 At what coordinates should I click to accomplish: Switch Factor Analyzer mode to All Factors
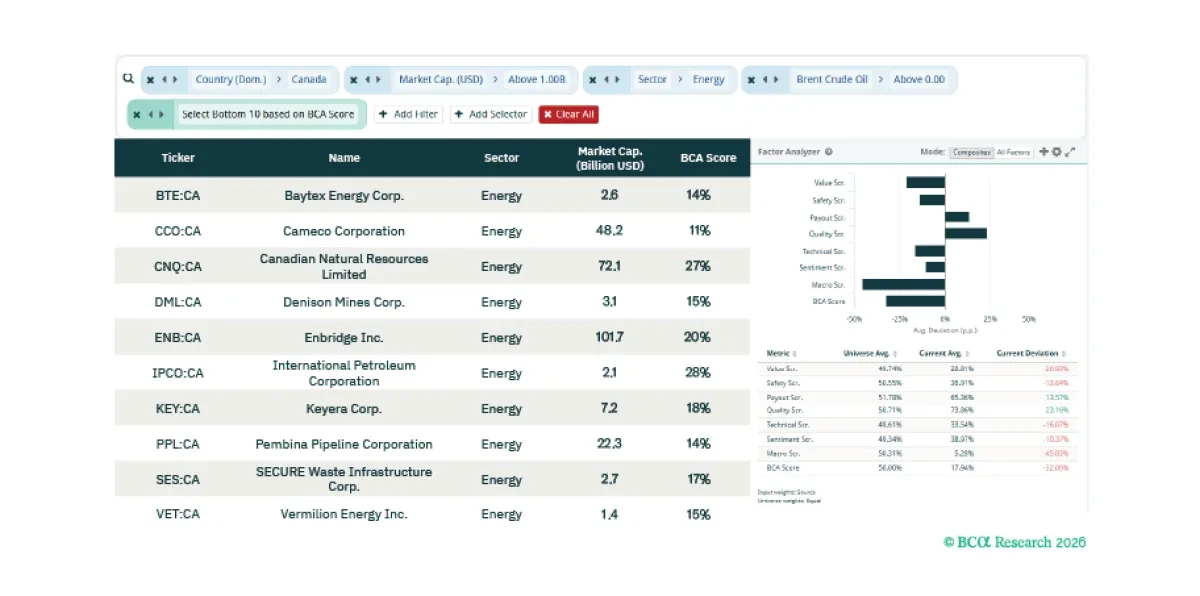pyautogui.click(x=1013, y=152)
